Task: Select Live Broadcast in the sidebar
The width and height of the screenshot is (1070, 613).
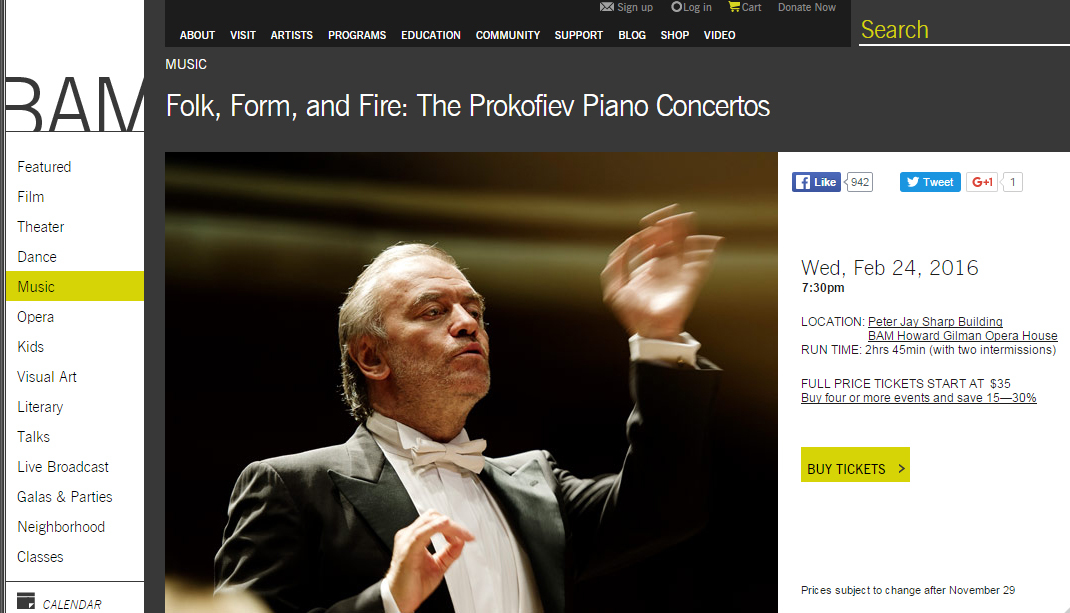Action: click(x=63, y=467)
